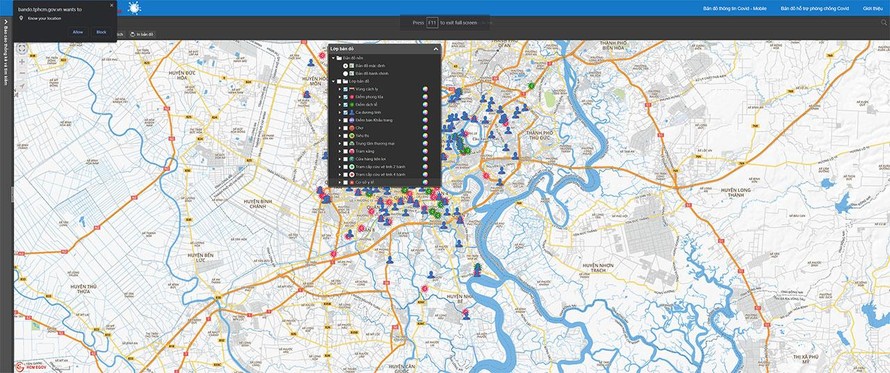Click the 'In bản đồ' print button

(142, 34)
